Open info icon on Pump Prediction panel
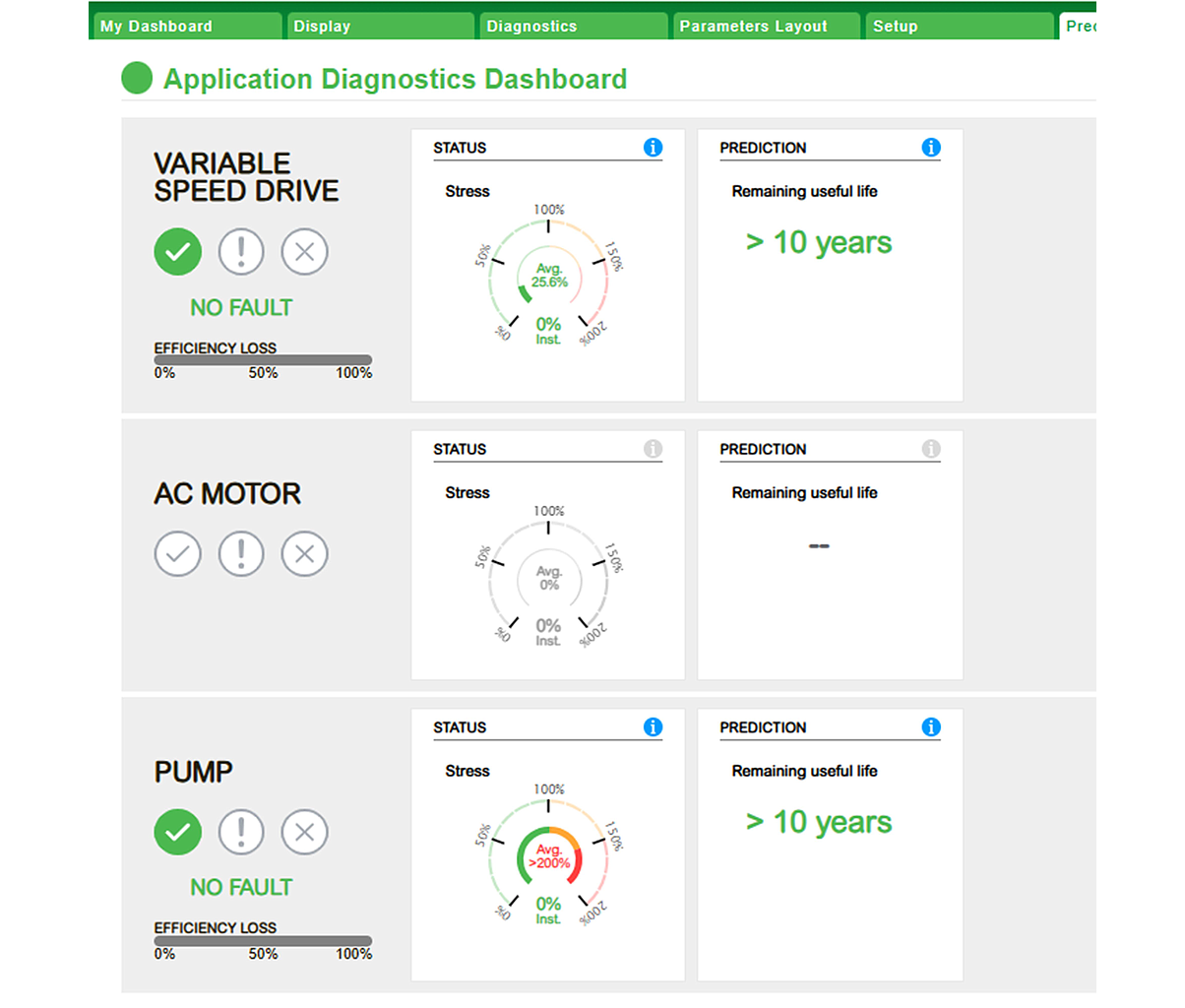The height and width of the screenshot is (1008, 1185). (x=930, y=727)
